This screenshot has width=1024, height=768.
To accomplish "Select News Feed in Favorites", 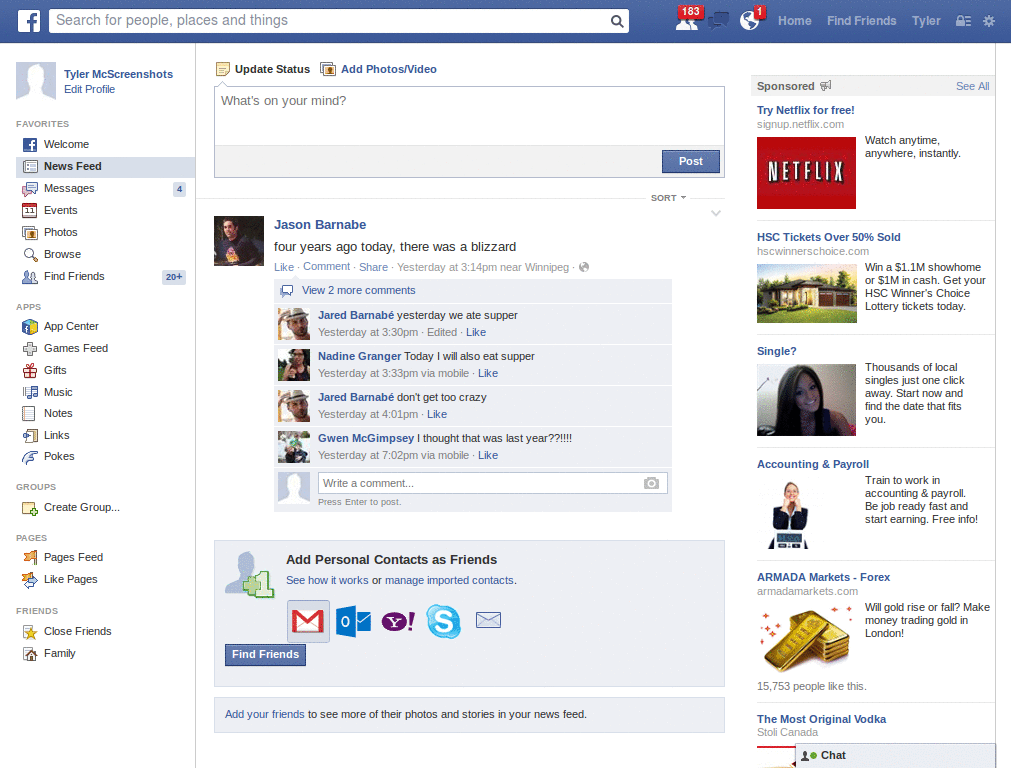I will (105, 167).
